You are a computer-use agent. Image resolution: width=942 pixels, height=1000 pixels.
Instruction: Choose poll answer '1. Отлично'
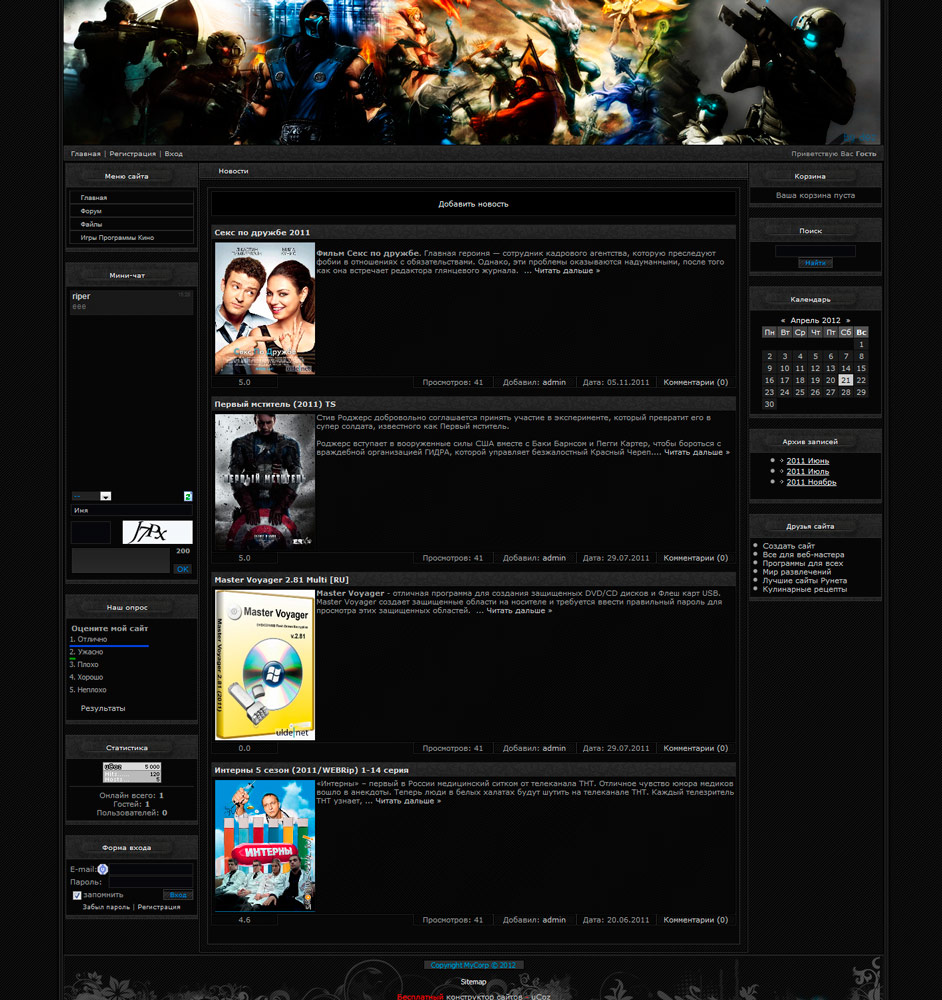pyautogui.click(x=89, y=639)
